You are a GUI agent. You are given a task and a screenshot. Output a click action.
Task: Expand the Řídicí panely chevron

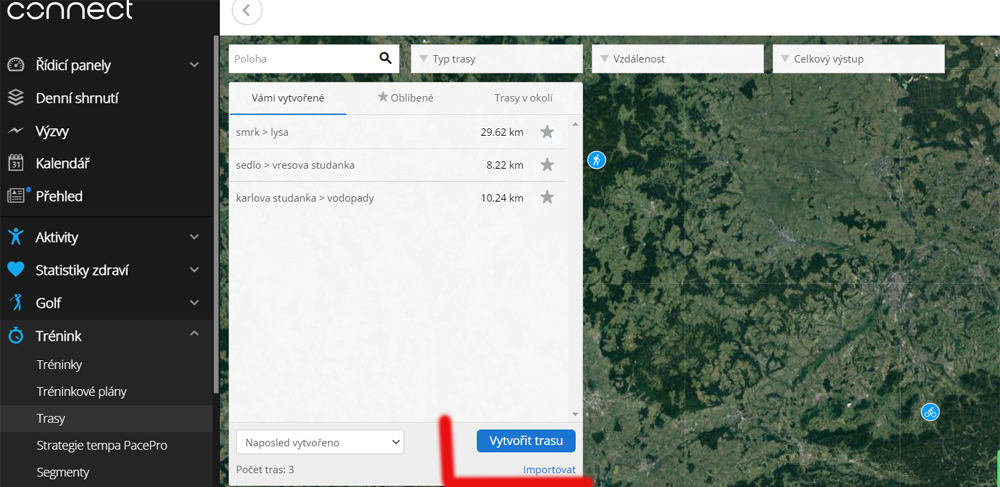click(x=195, y=65)
